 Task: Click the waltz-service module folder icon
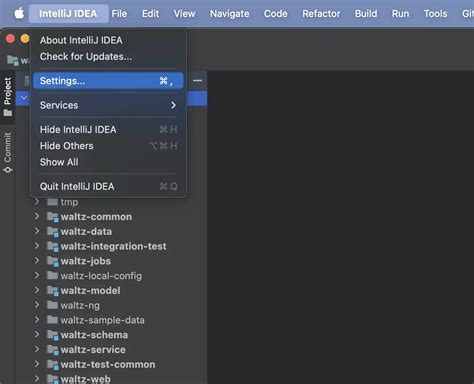(x=53, y=350)
